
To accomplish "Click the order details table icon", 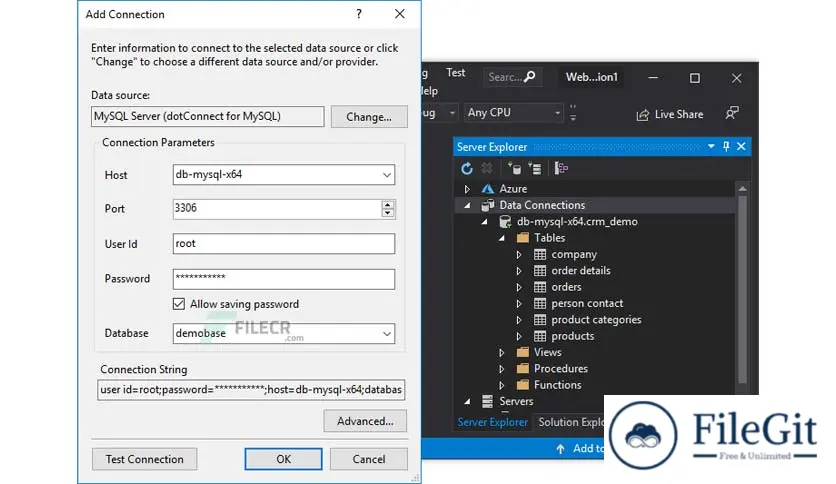I will 540,271.
